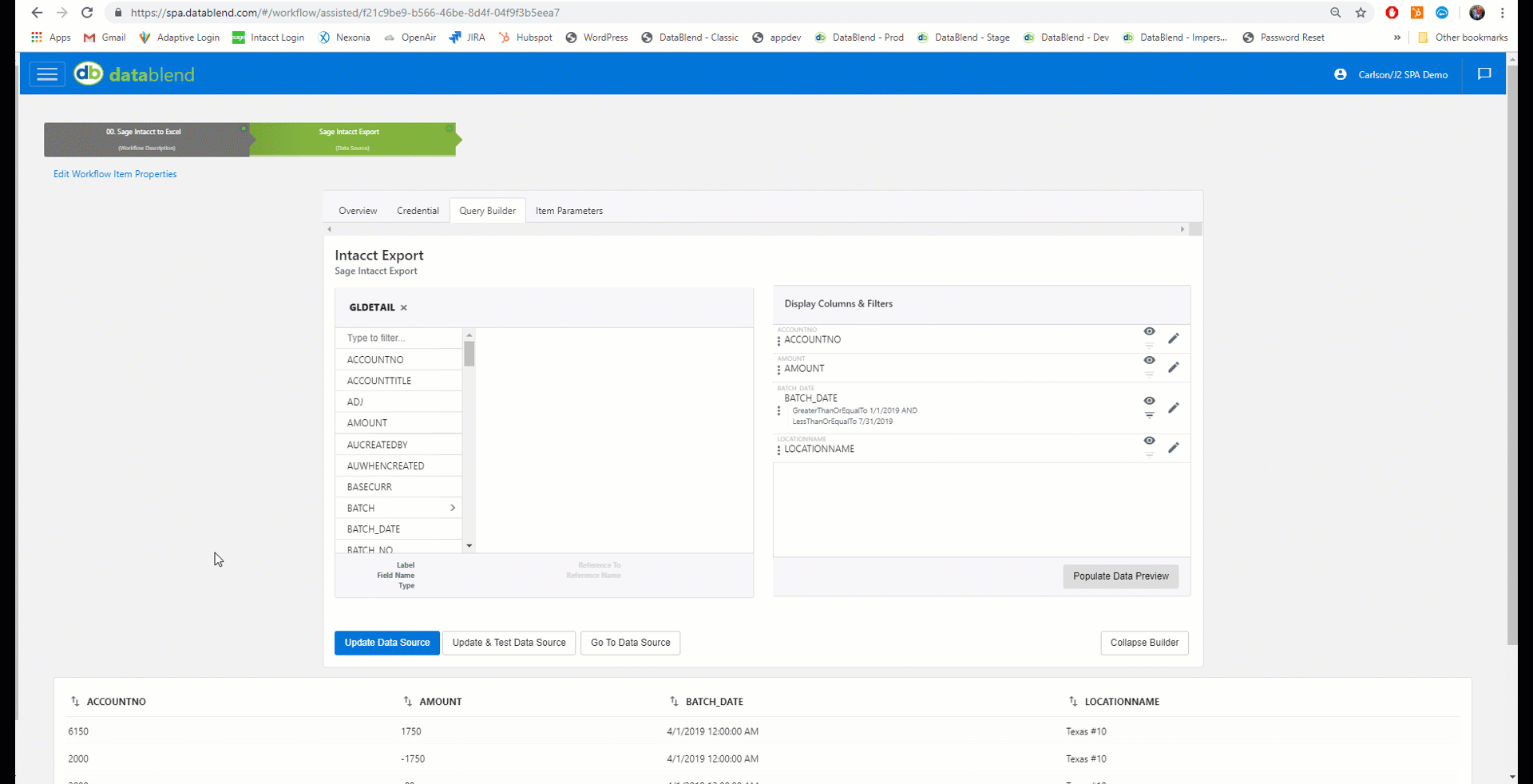Remove the GLDETAIL object with X icon
This screenshot has height=784, width=1533.
tap(404, 307)
